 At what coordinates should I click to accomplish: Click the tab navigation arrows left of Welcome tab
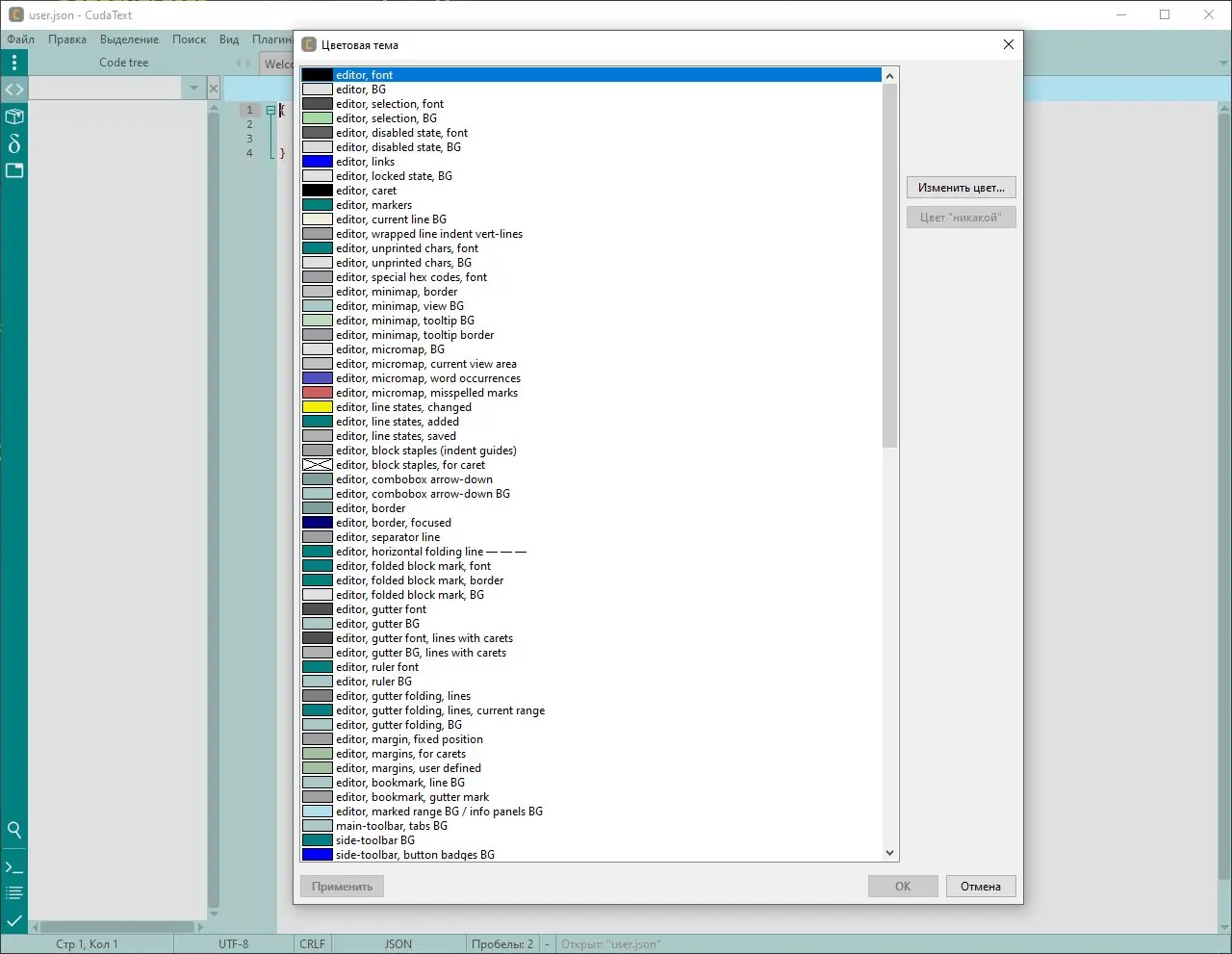coord(244,64)
